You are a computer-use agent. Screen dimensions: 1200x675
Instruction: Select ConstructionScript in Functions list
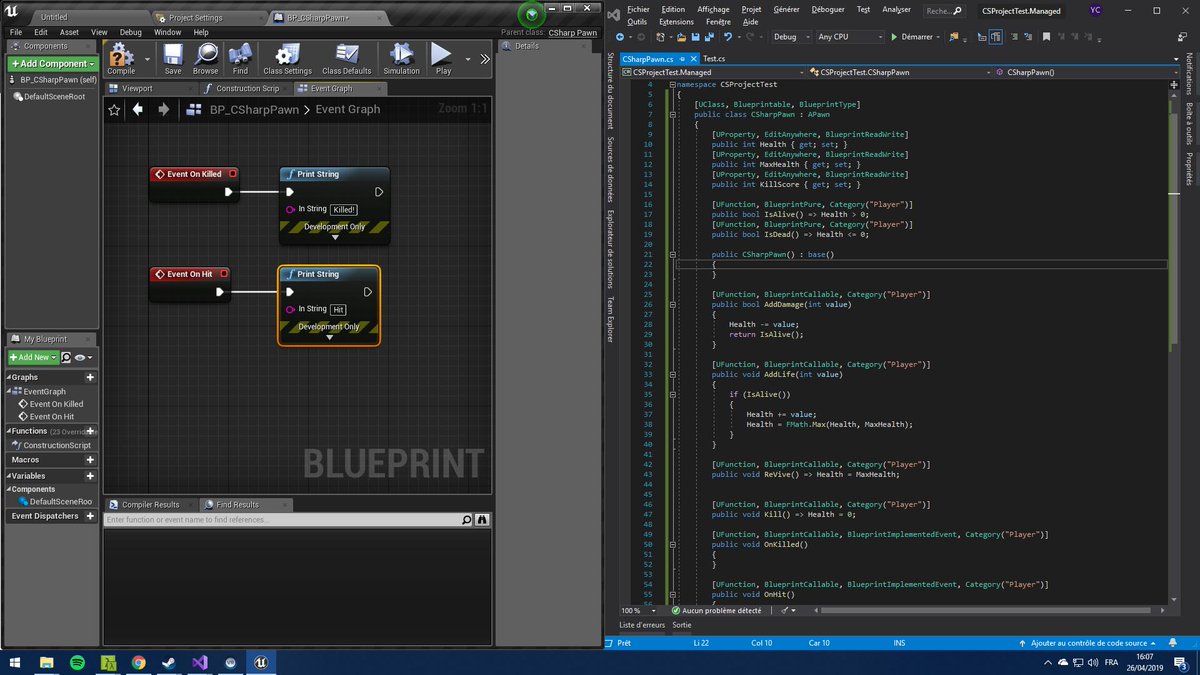coord(51,445)
